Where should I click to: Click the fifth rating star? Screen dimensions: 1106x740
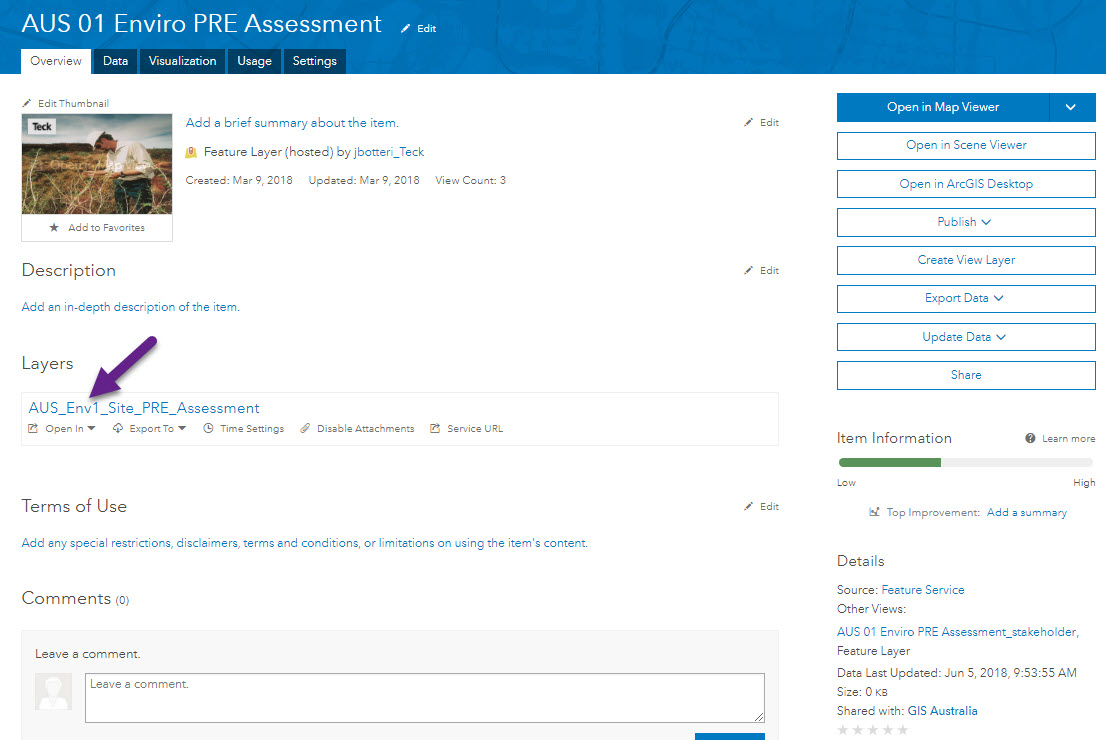pos(903,730)
